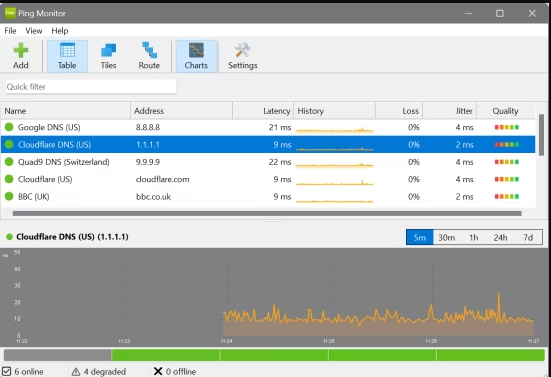Click the status dot beside chart title
The height and width of the screenshot is (377, 551).
point(9,237)
